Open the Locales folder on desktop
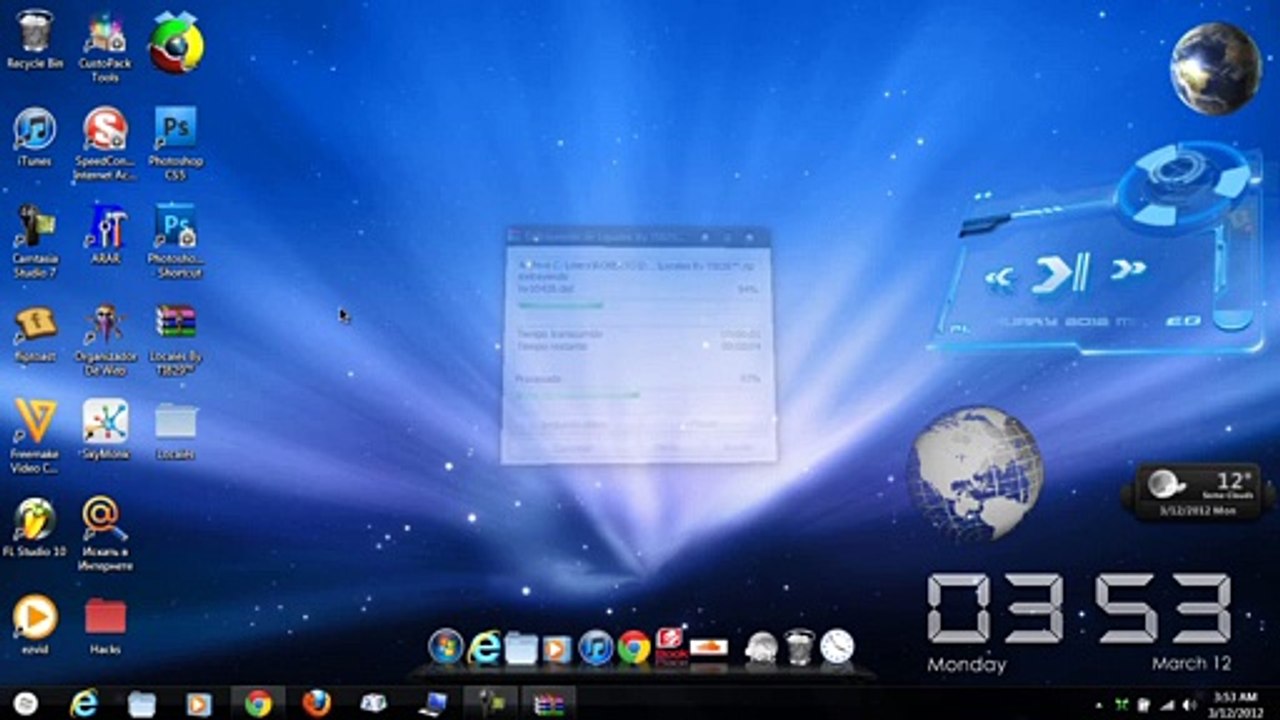Viewport: 1280px width, 720px height. coord(175,430)
